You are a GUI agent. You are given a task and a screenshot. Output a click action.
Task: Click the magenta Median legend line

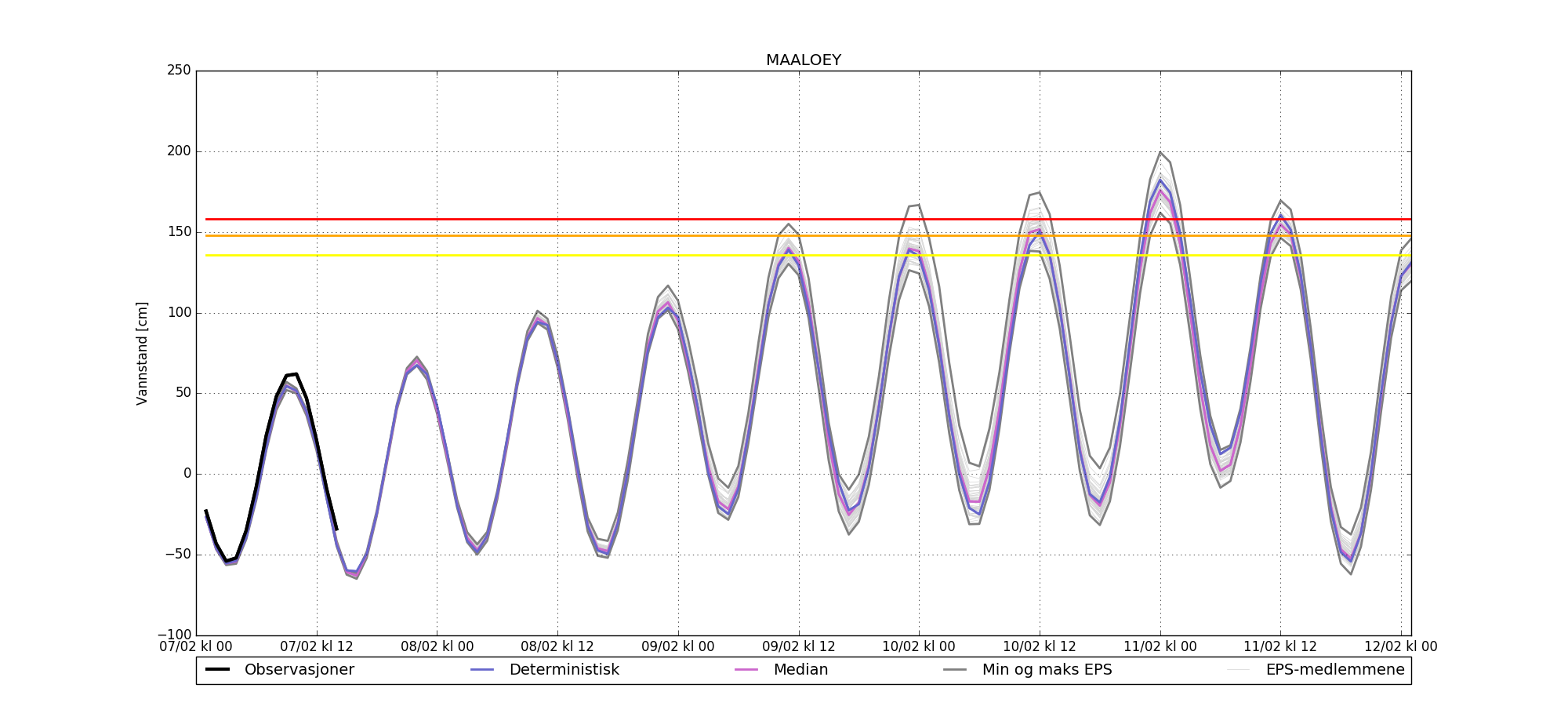coord(746,669)
